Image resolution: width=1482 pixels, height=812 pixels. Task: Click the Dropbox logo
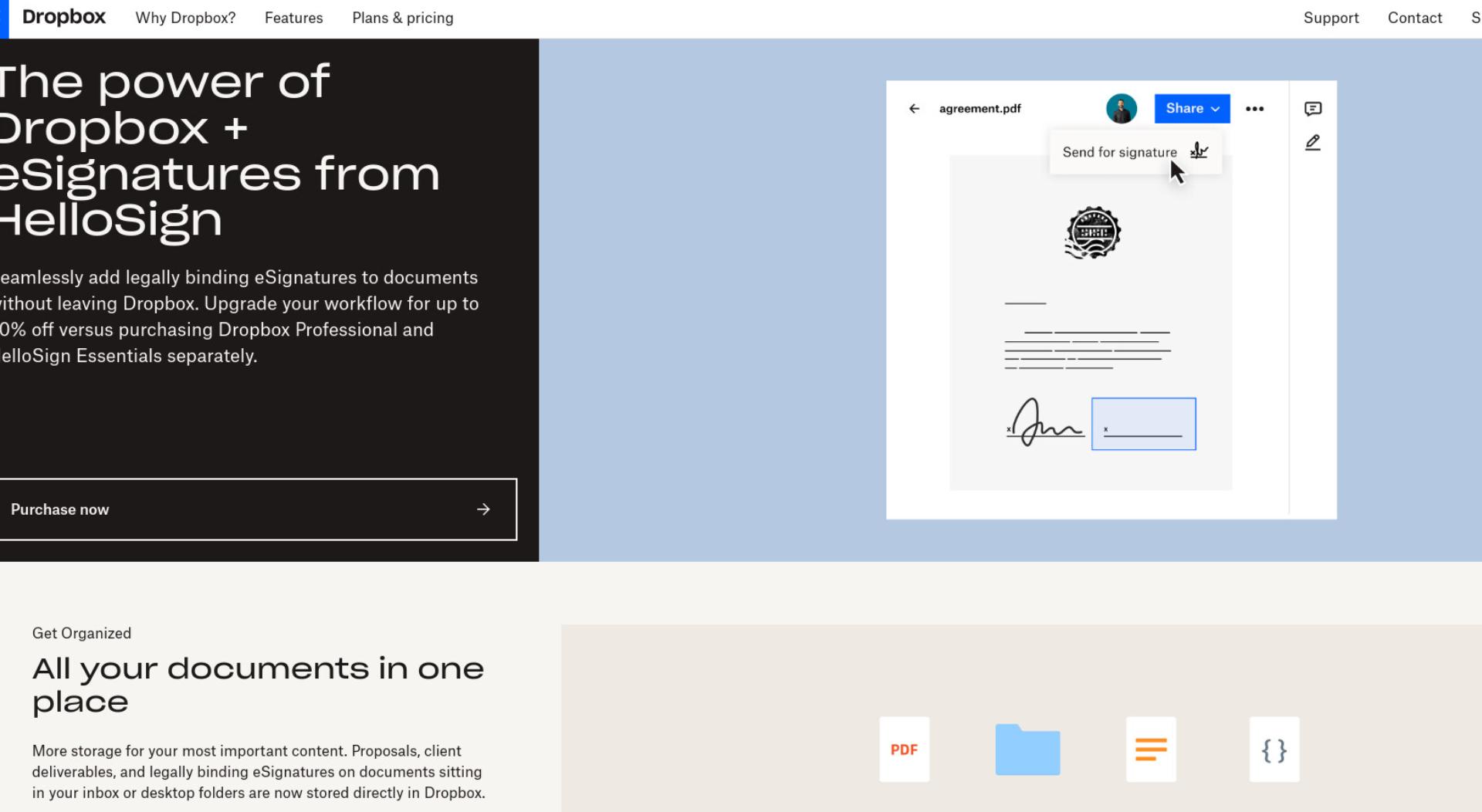click(63, 17)
